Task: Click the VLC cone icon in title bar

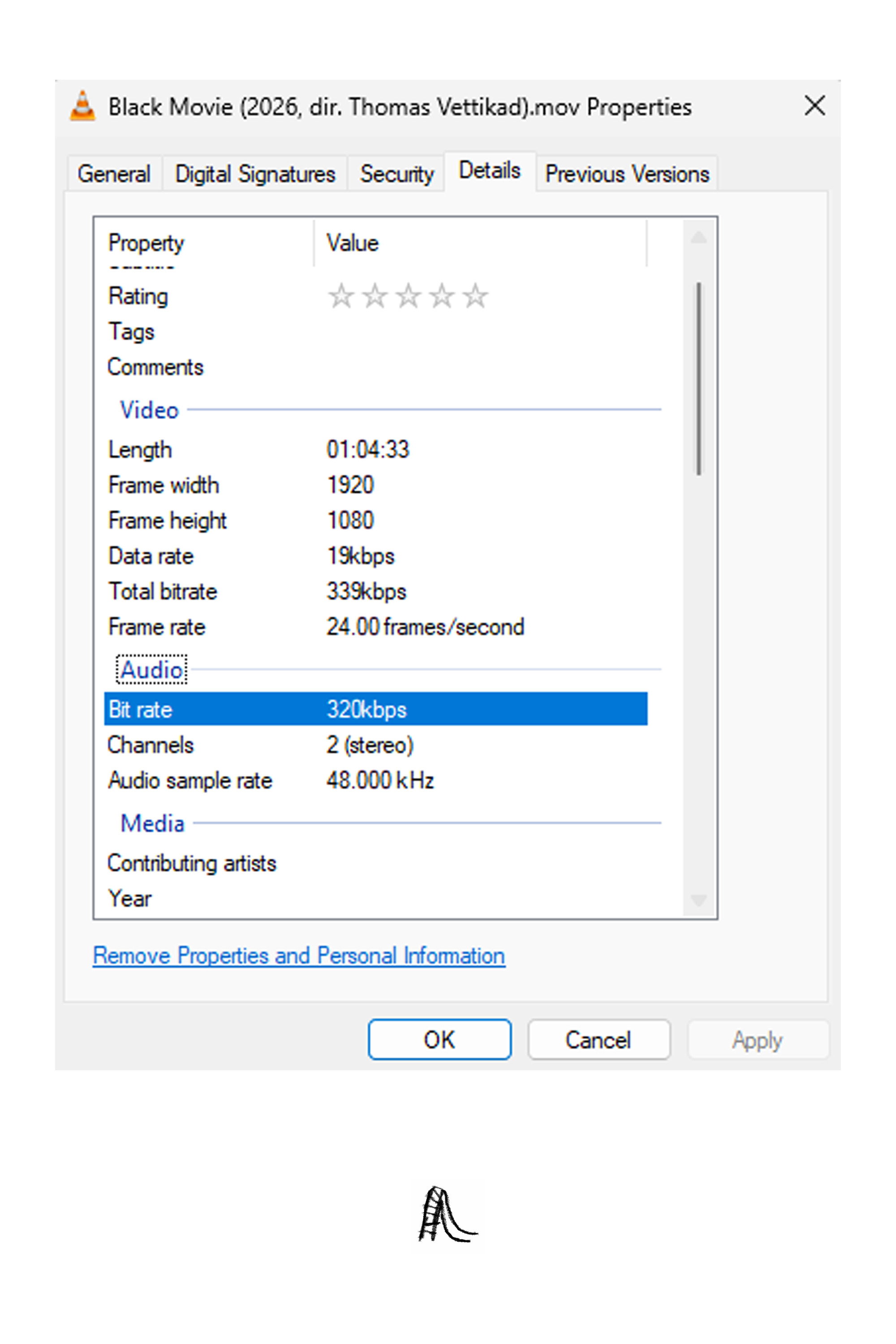Action: pos(82,106)
